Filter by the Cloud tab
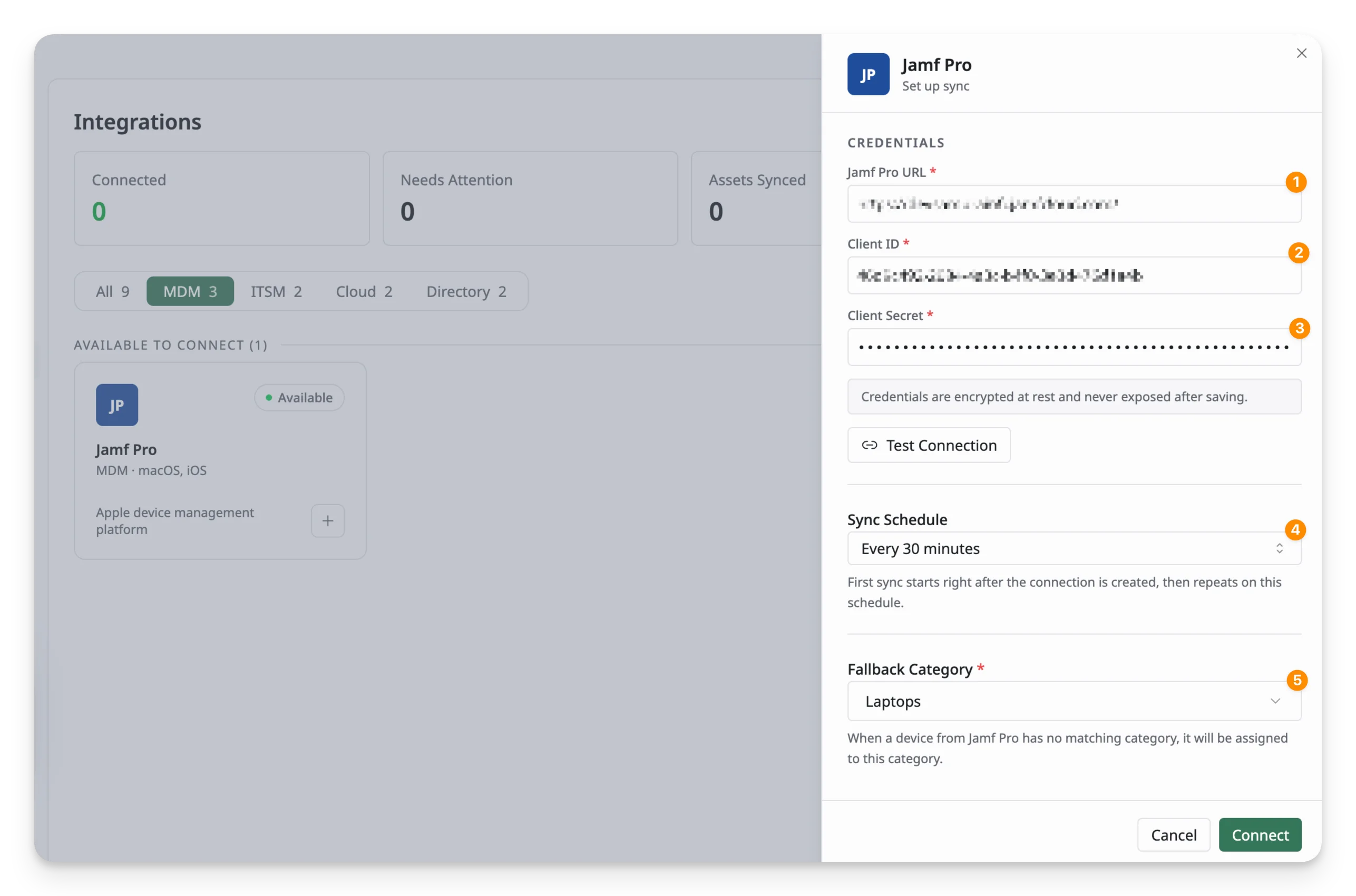This screenshot has height=896, width=1356. [364, 291]
